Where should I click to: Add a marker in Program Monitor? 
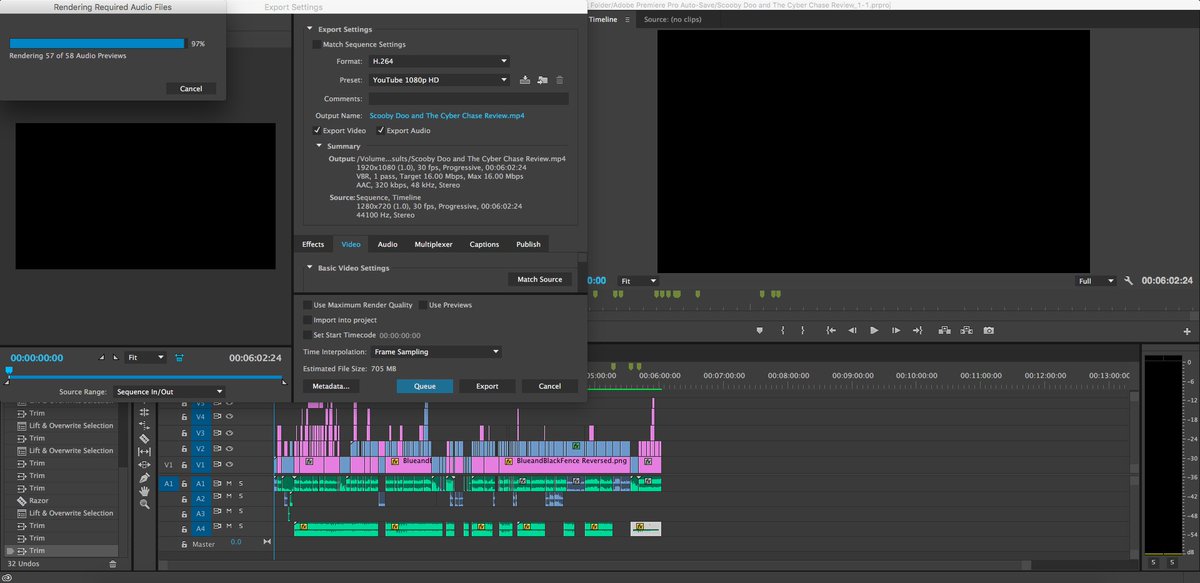coord(758,330)
